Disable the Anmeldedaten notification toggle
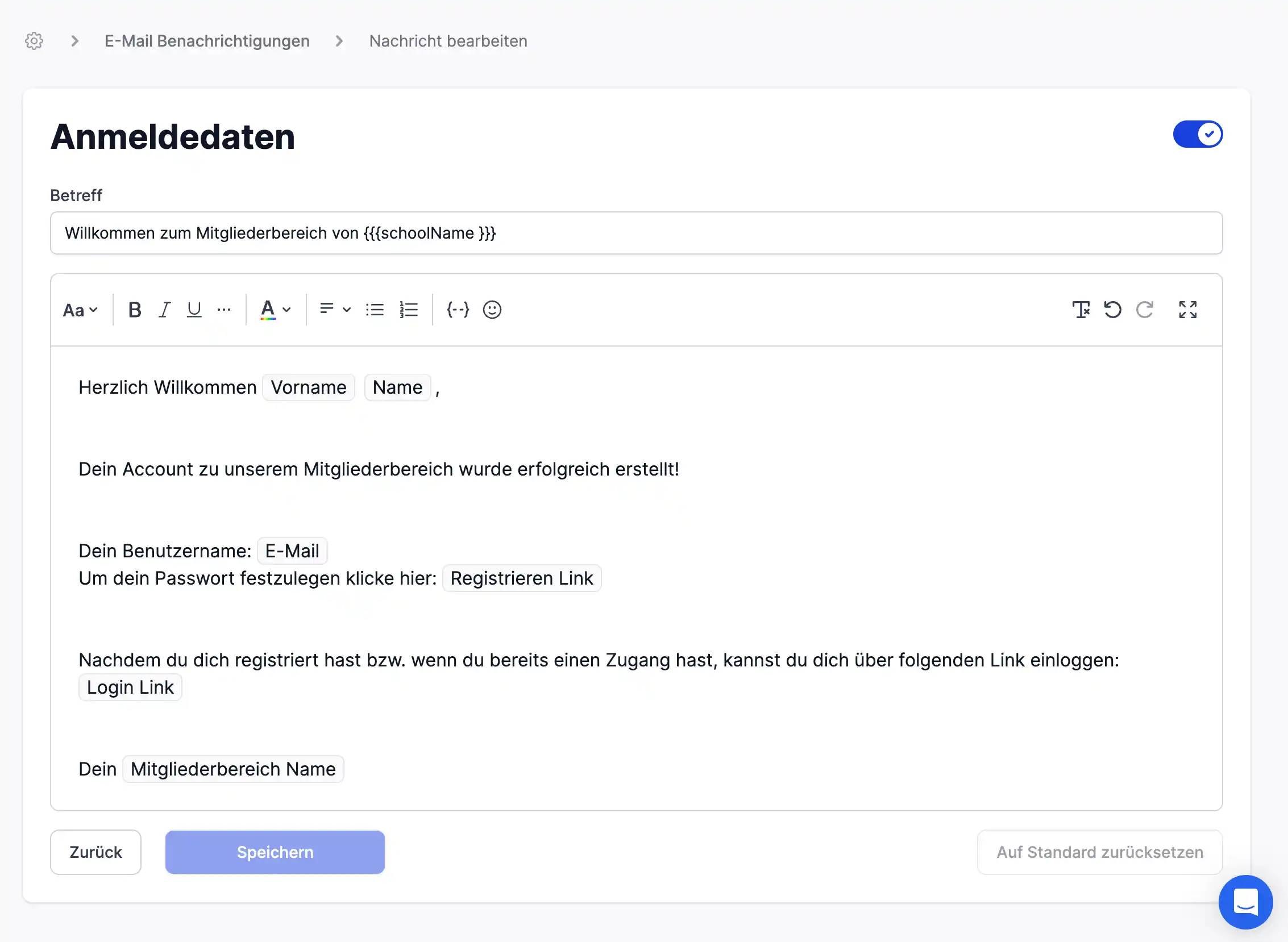 [x=1197, y=135]
